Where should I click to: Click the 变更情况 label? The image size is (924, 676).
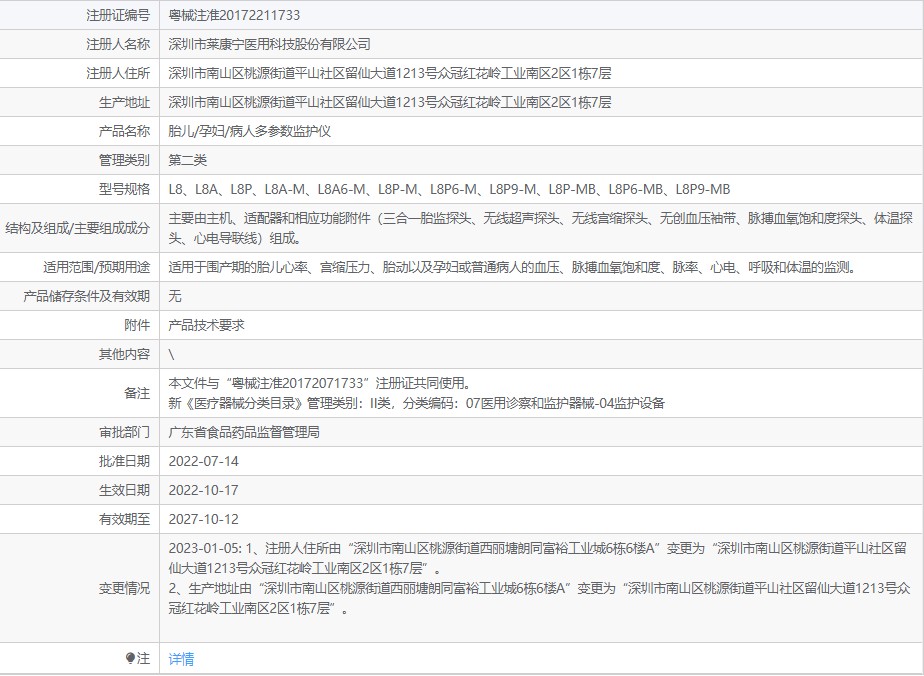click(124, 588)
